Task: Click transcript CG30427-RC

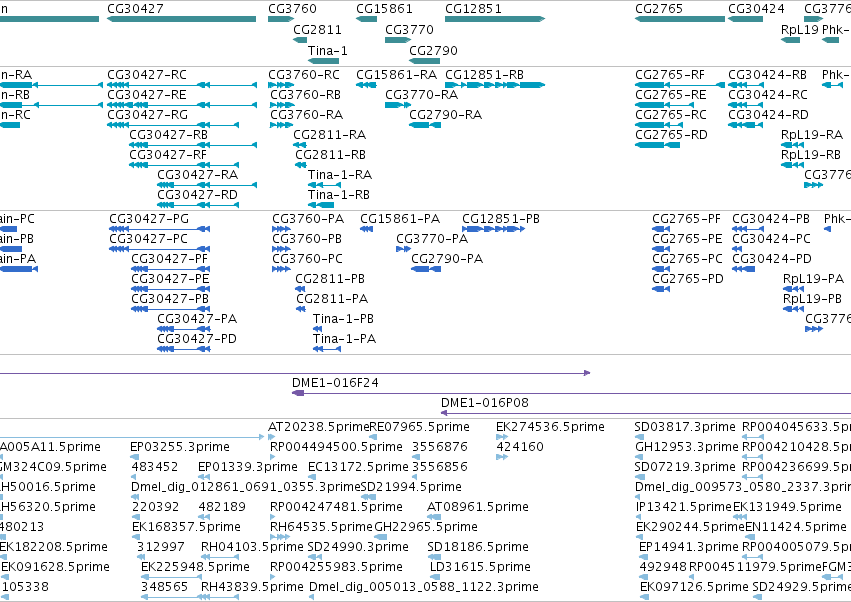Action: (182, 85)
